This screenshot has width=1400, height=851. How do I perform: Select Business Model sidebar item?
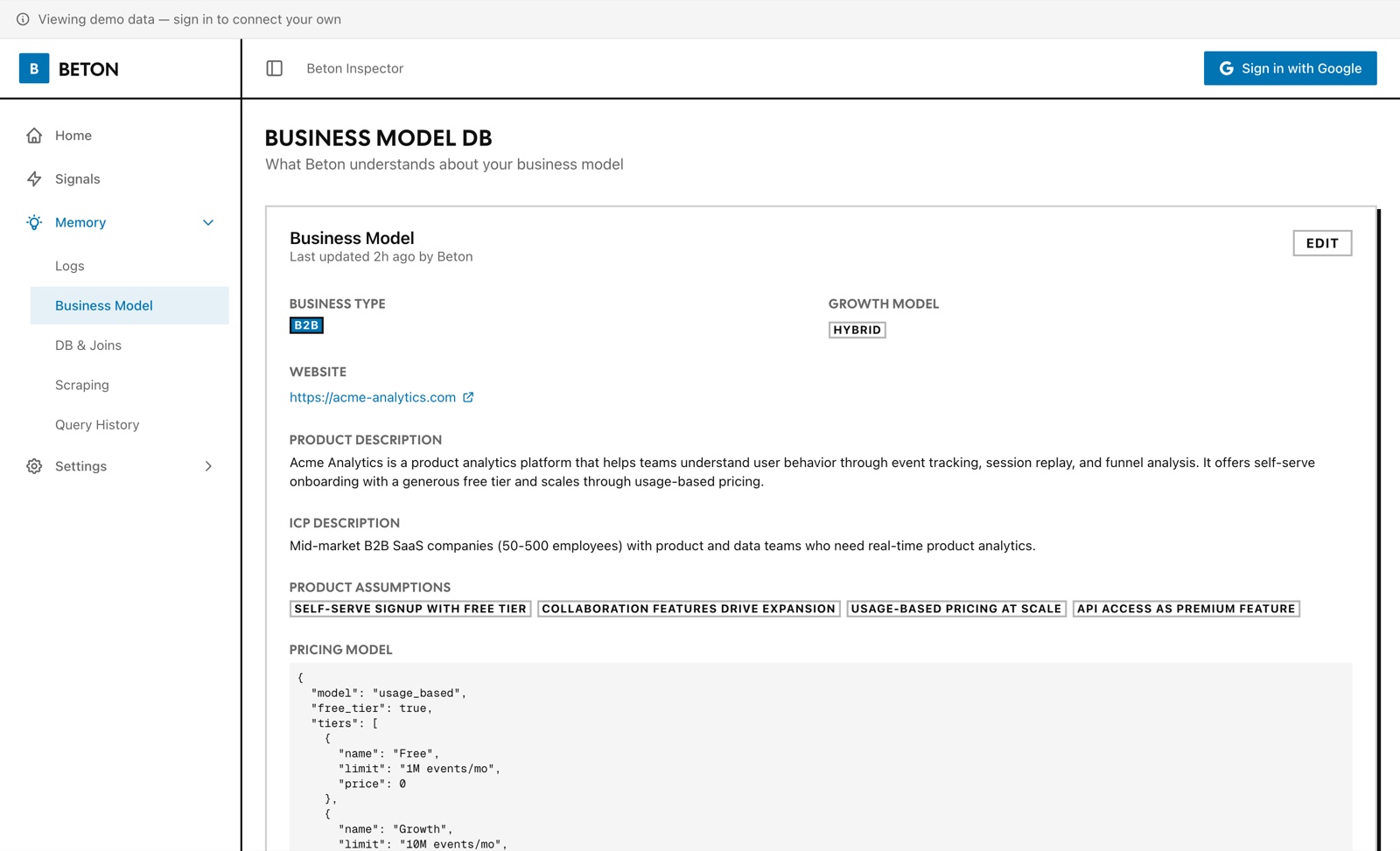[x=129, y=305]
